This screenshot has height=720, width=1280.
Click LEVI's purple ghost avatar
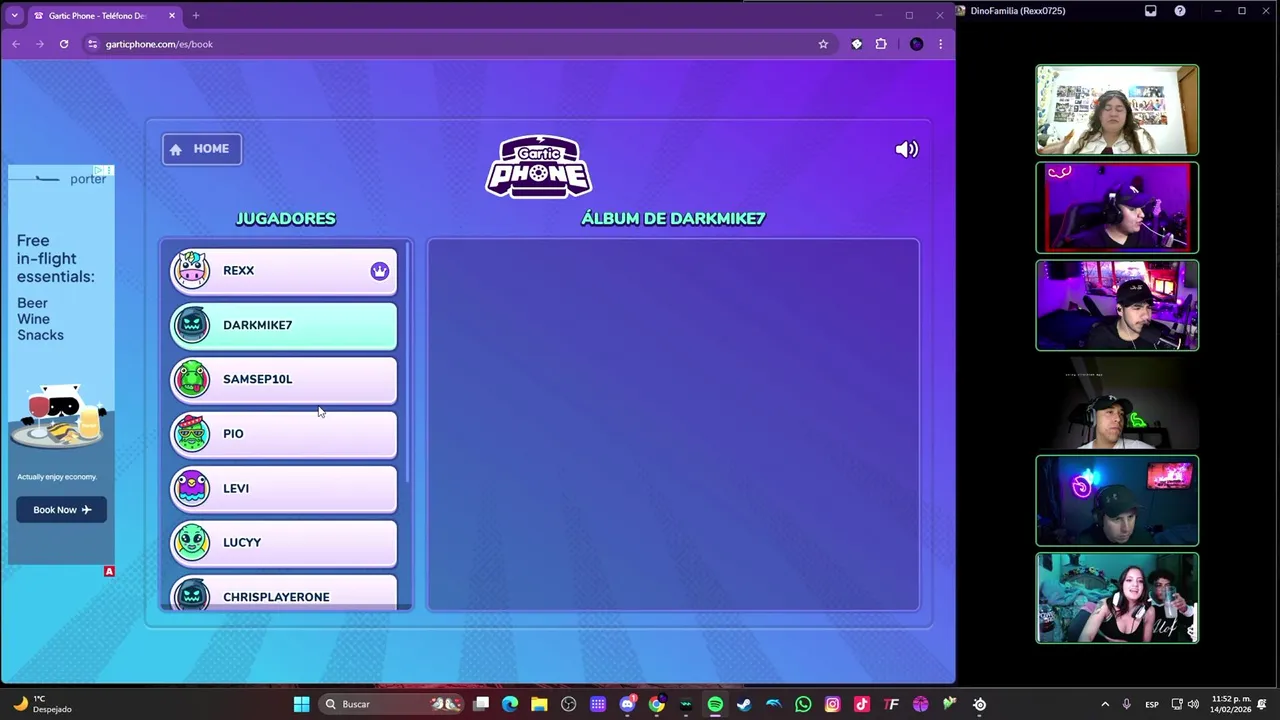click(191, 488)
